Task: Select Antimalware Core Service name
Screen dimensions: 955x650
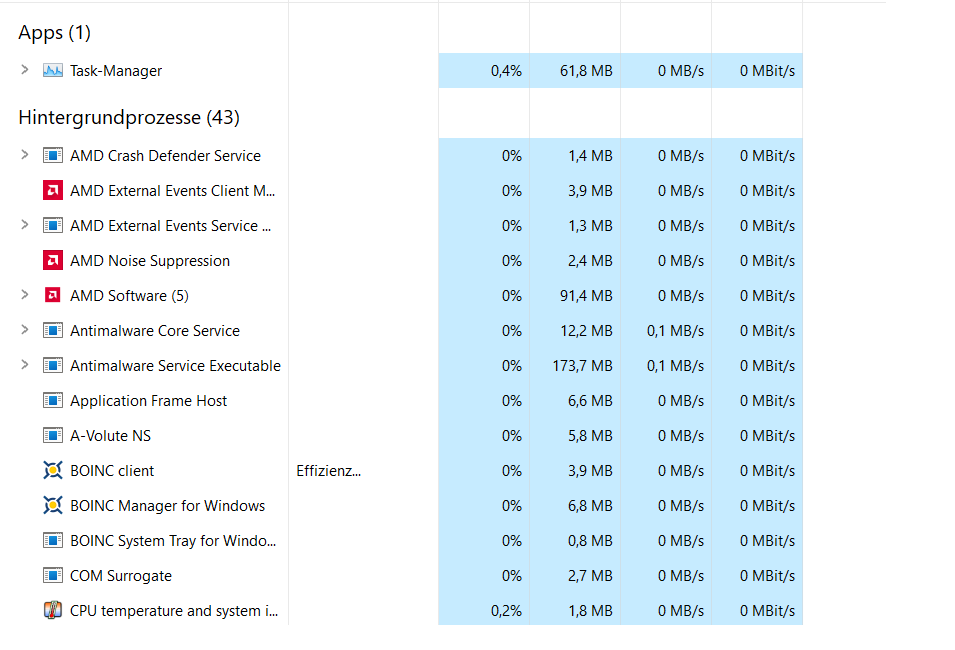Action: click(155, 331)
